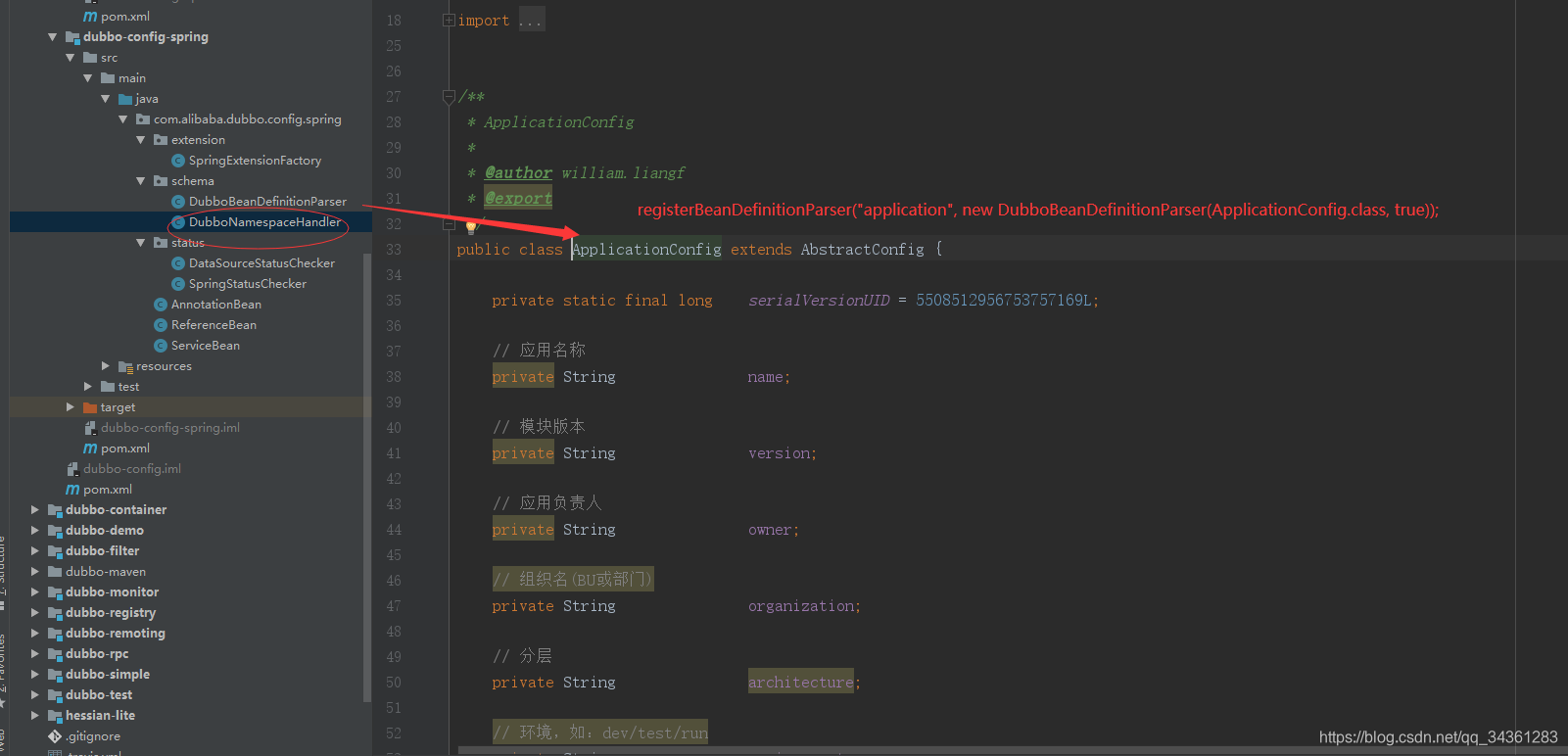
Task: Expand the test folder
Action: [x=88, y=387]
